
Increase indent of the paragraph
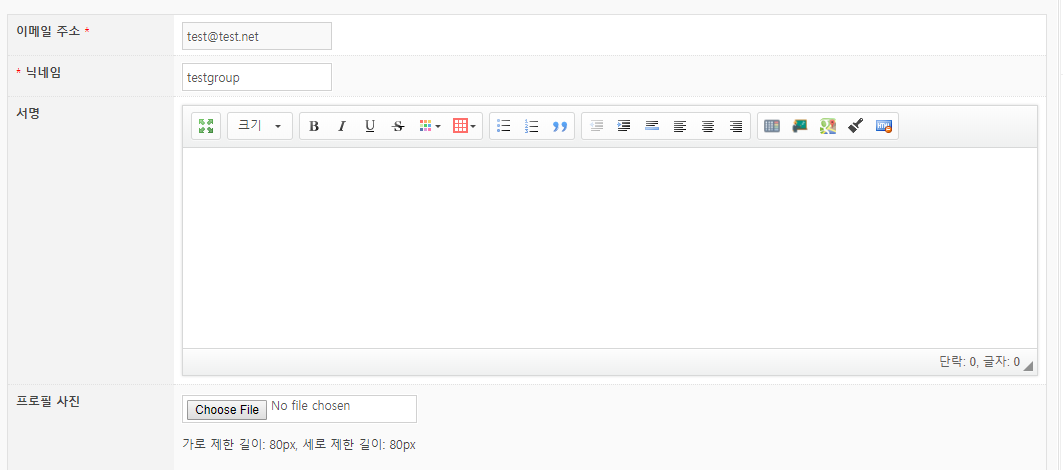point(624,126)
